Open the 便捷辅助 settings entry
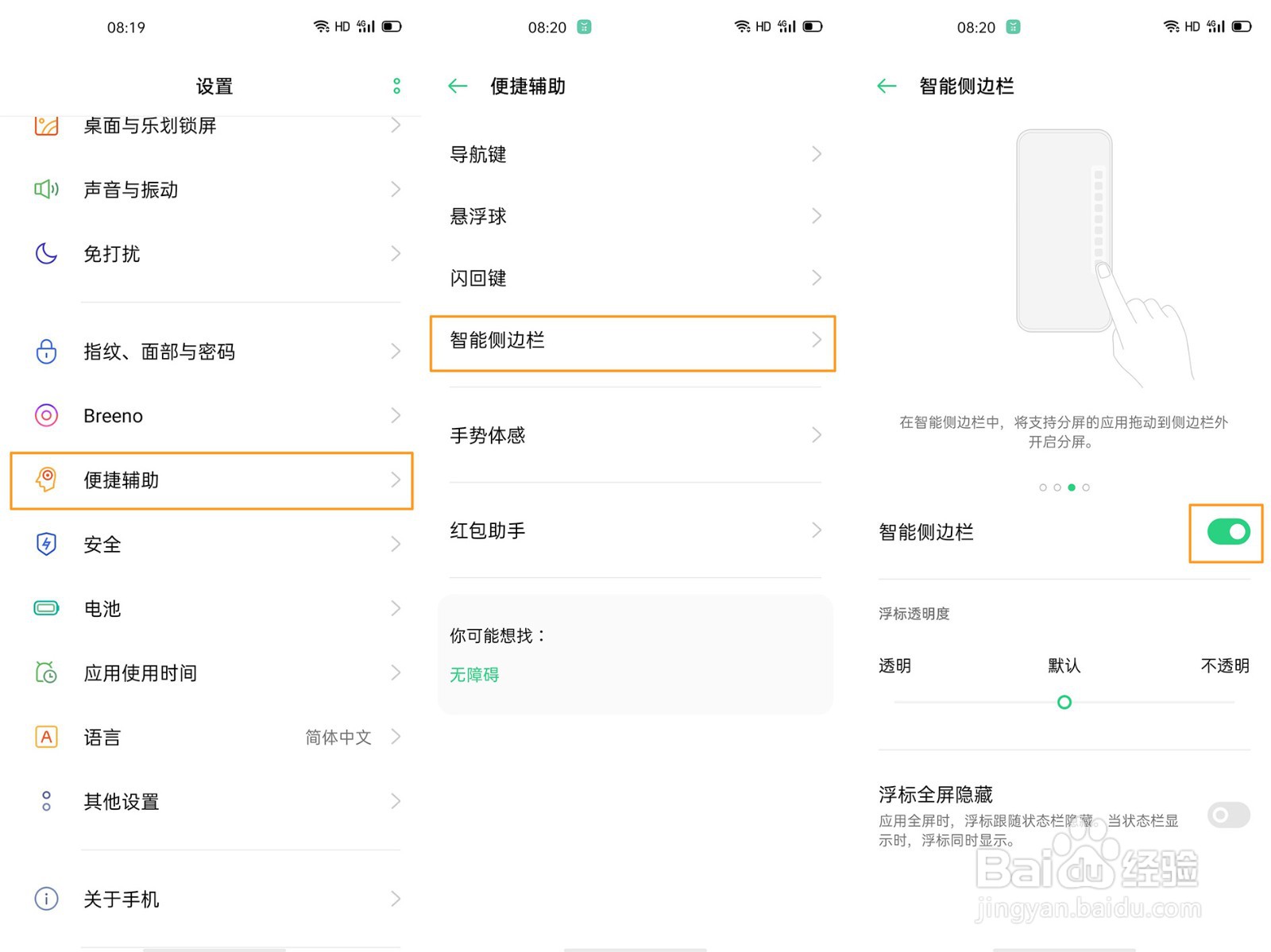The height and width of the screenshot is (952, 1271). (x=211, y=480)
